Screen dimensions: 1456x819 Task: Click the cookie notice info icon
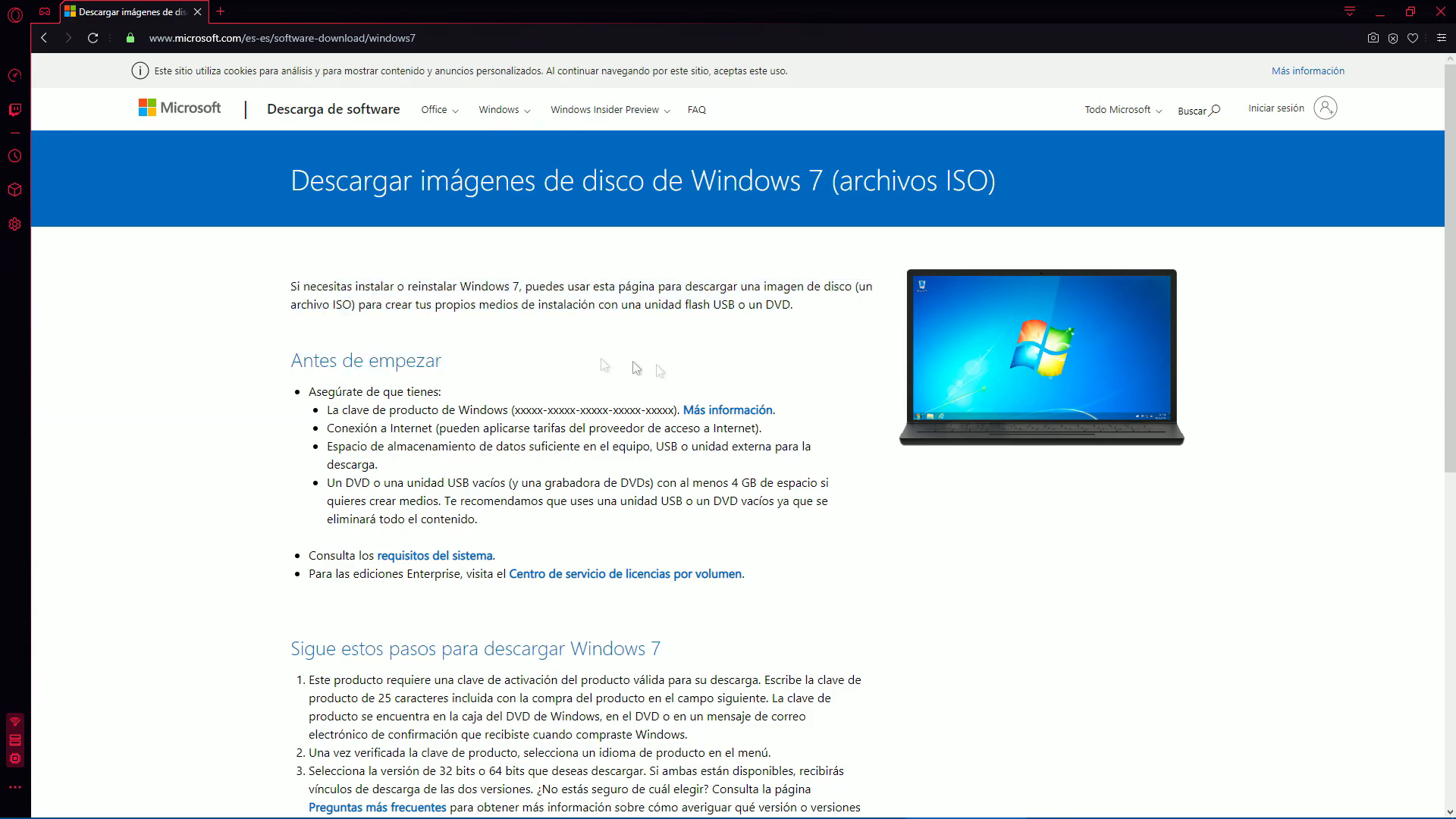(x=140, y=71)
